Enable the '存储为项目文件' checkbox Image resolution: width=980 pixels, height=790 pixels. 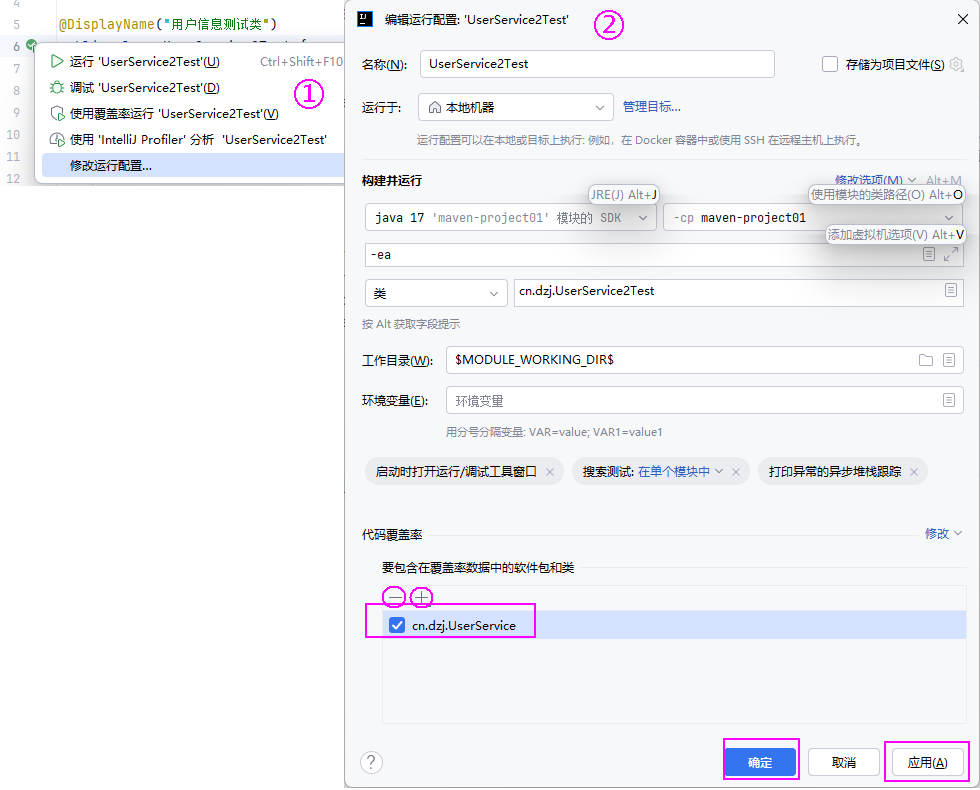point(830,64)
